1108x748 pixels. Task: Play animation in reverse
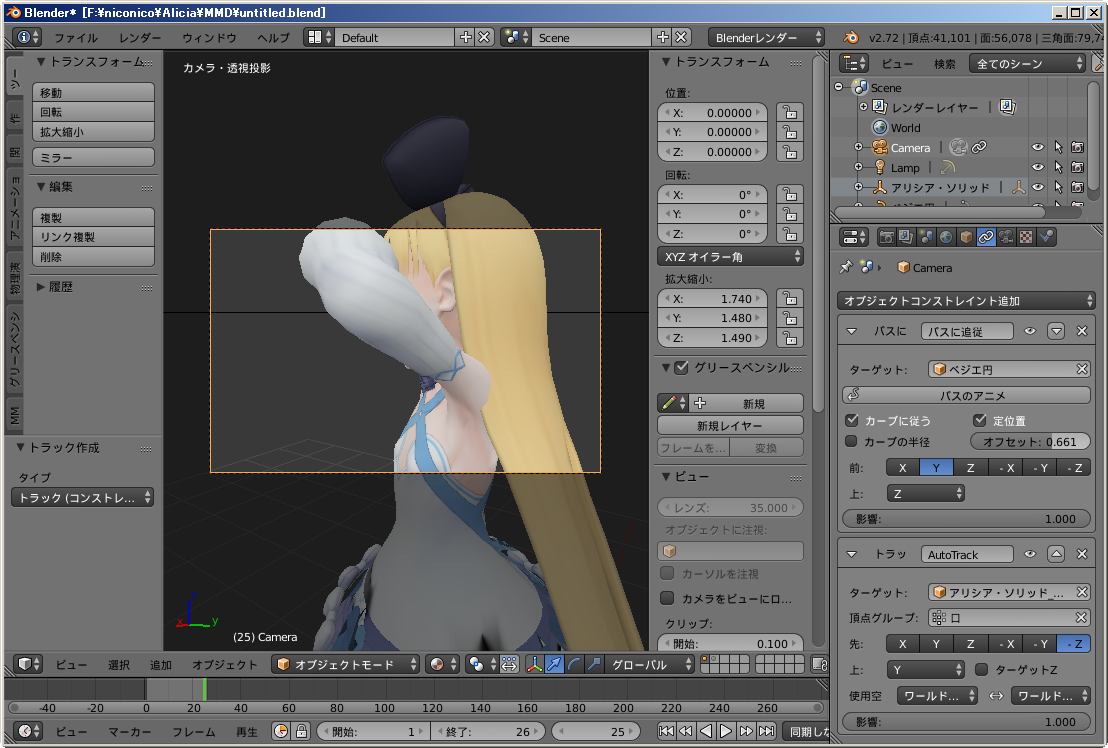[x=705, y=731]
